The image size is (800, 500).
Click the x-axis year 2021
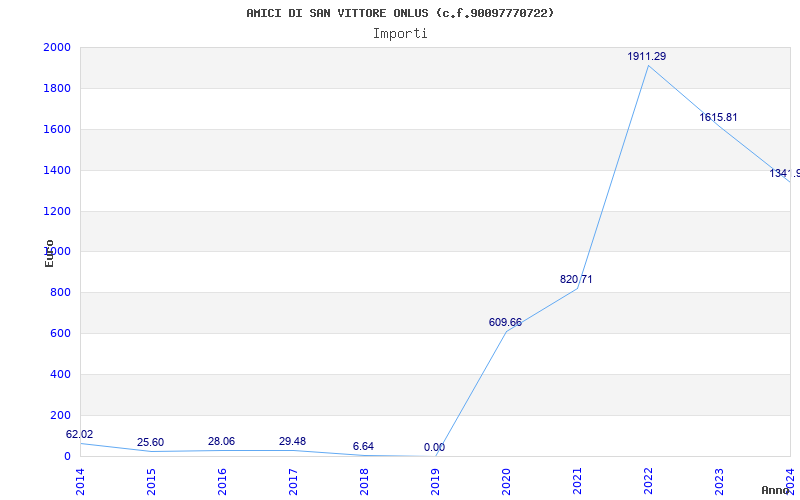click(577, 482)
